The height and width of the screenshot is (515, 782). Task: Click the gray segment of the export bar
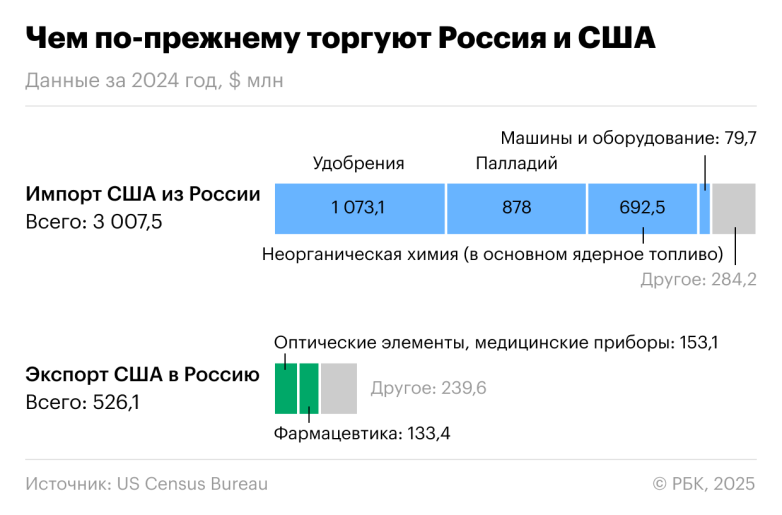339,388
